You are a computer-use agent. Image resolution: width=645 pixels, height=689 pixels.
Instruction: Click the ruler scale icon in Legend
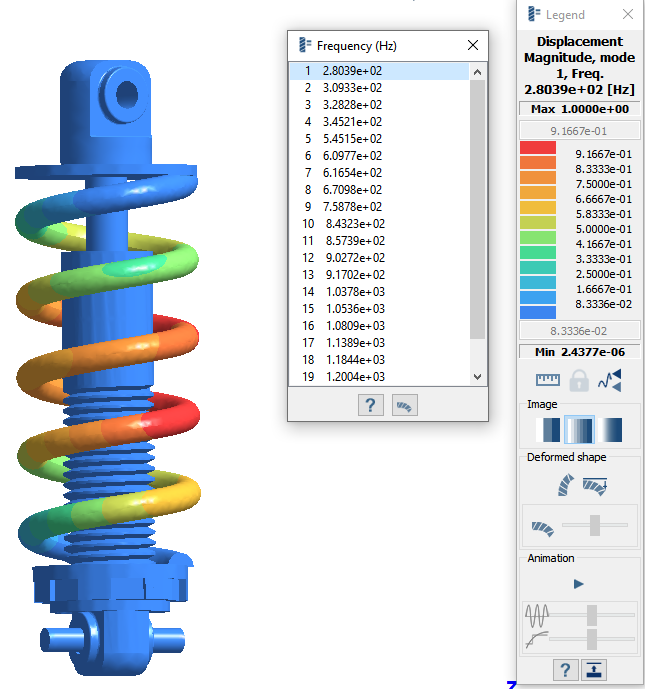click(x=546, y=380)
